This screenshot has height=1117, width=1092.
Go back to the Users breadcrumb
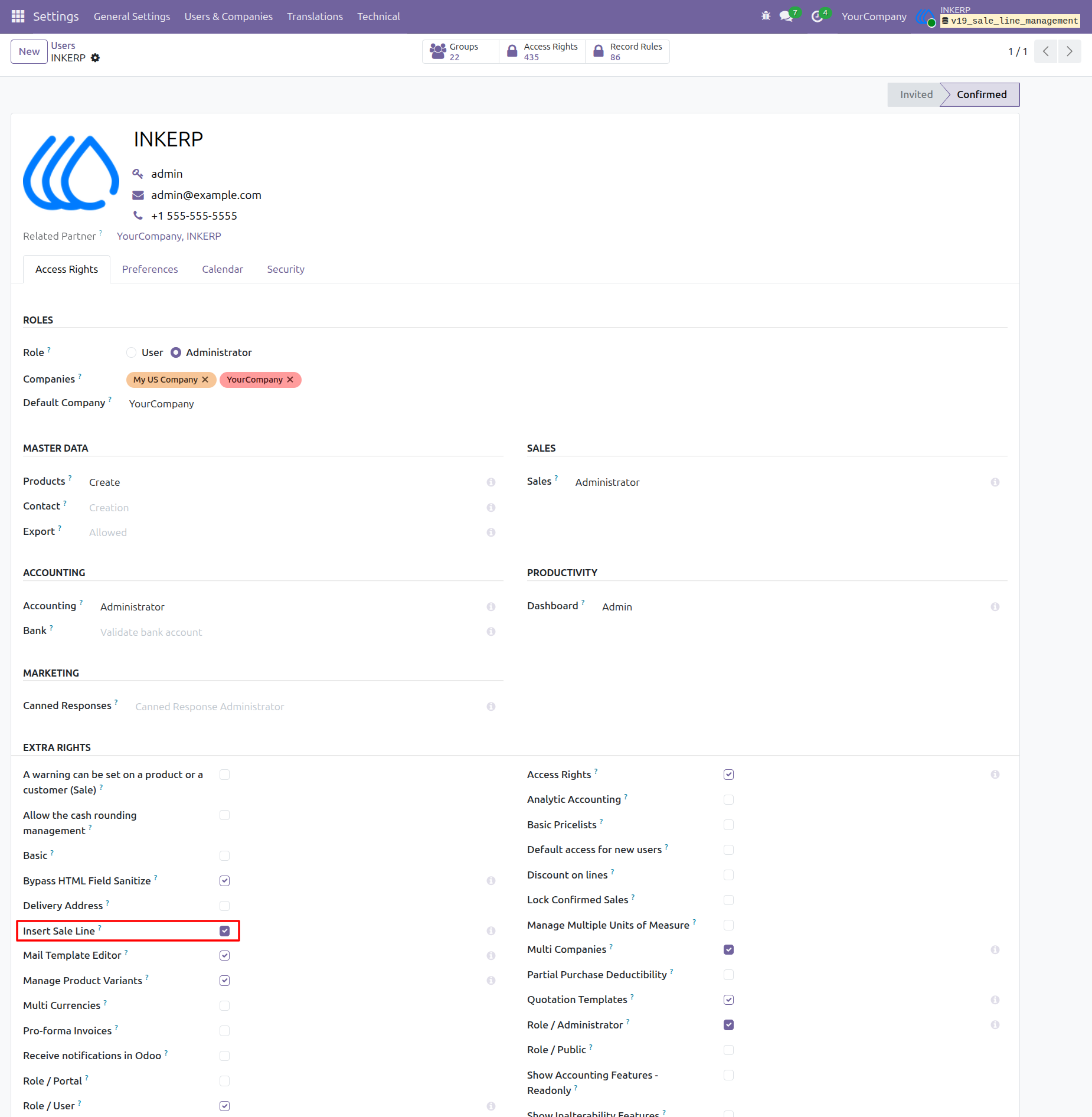(x=63, y=45)
